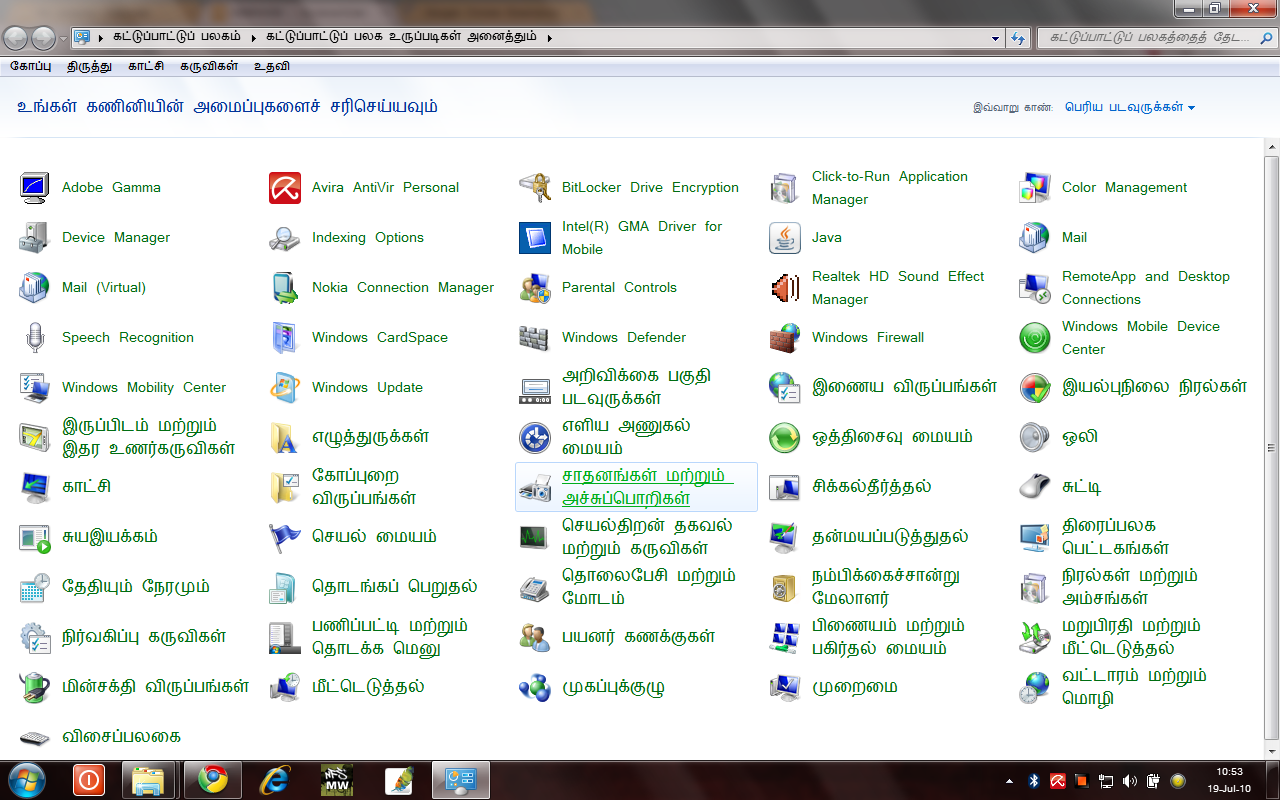1280x800 pixels.
Task: Click the mouse icon for சுட்டி
Action: [x=1035, y=488]
